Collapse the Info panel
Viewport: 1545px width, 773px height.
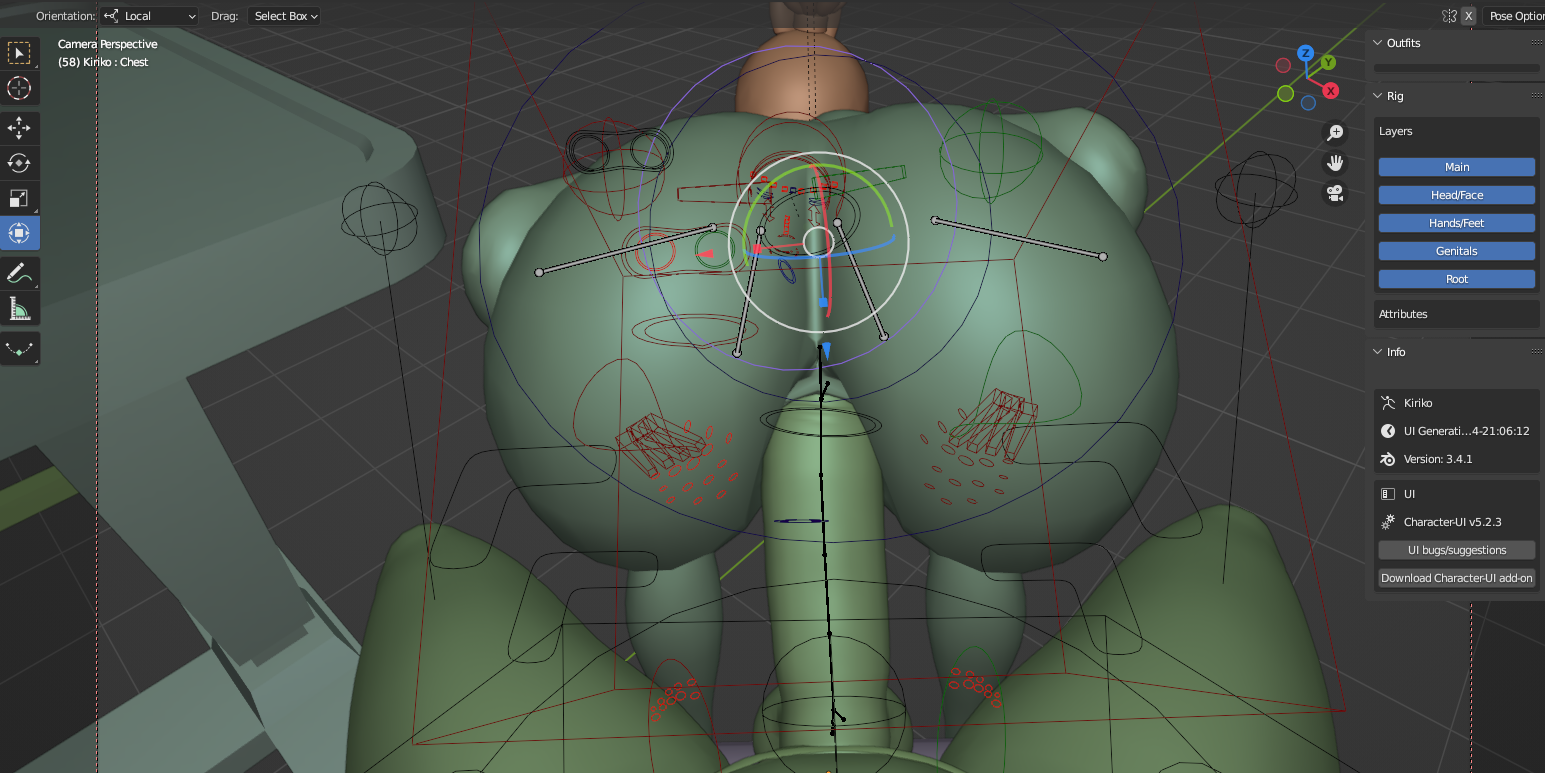click(1378, 352)
